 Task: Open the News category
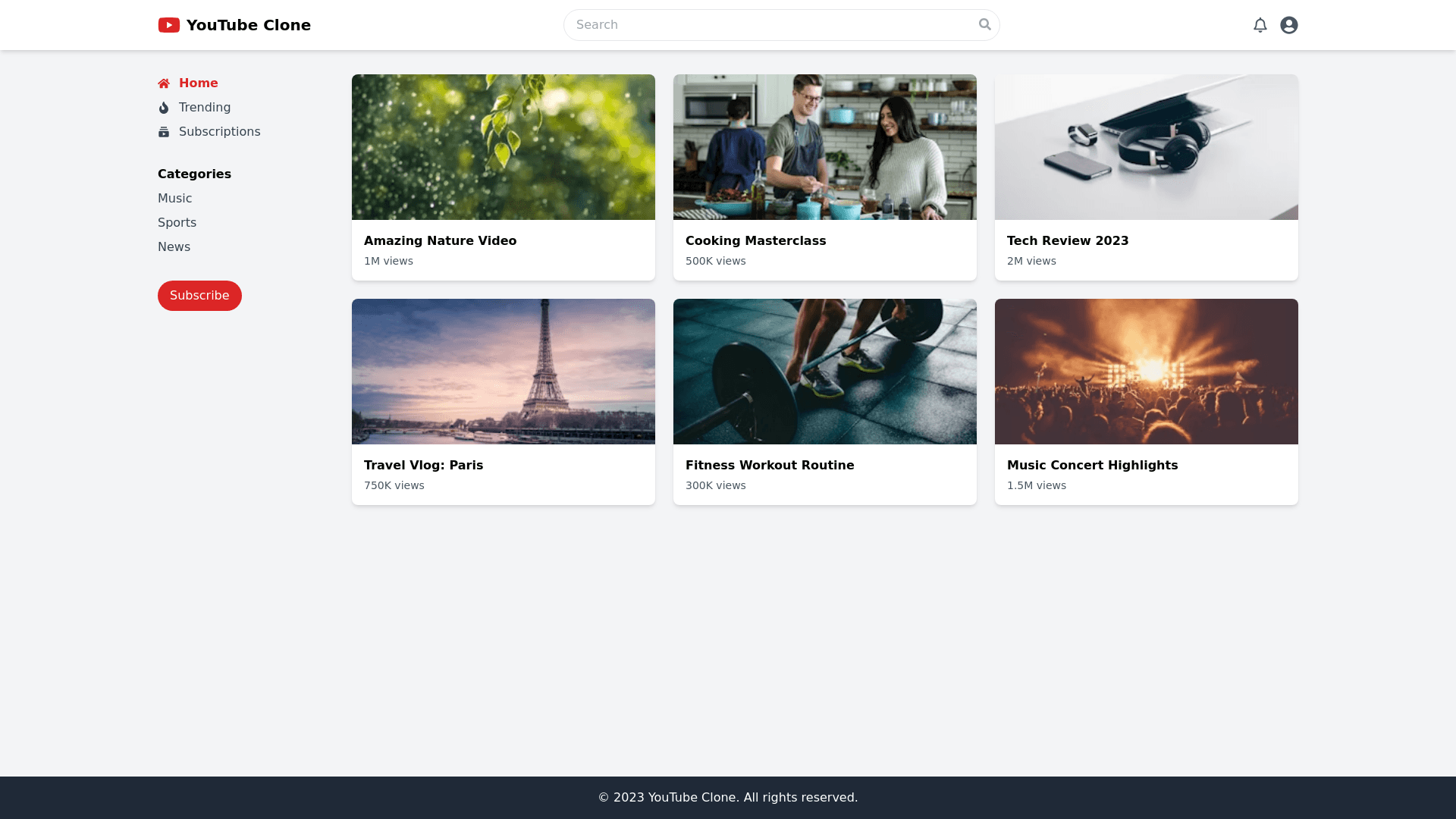coord(174,247)
